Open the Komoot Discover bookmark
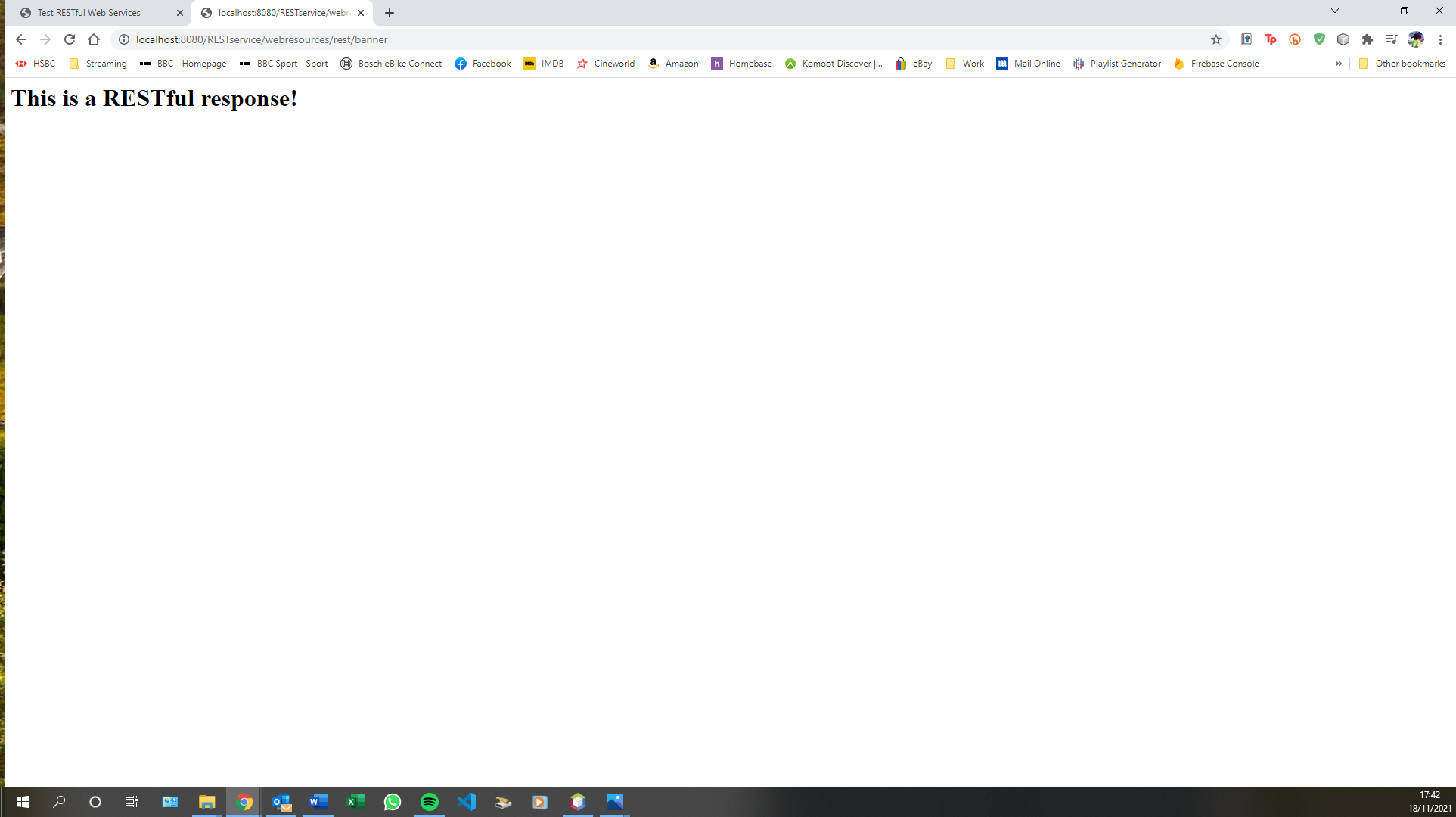 [834, 64]
